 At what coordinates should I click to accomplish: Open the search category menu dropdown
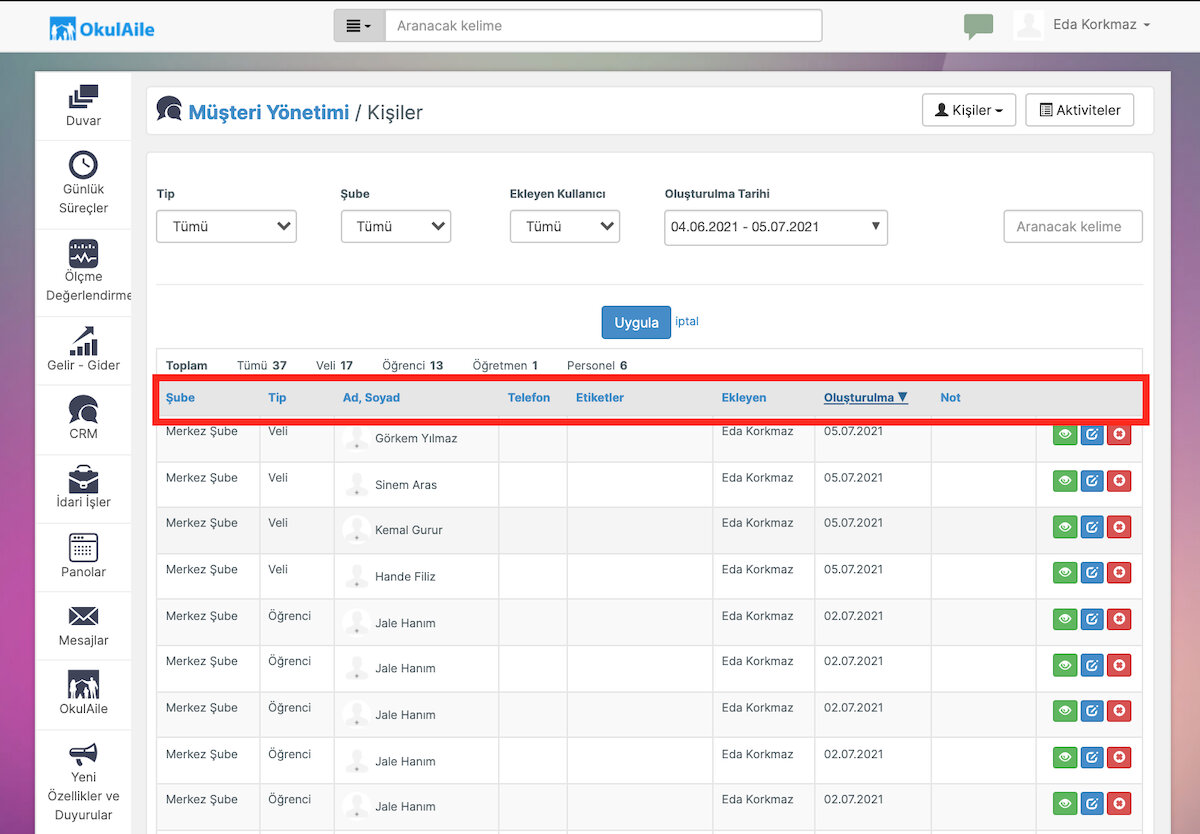tap(359, 26)
